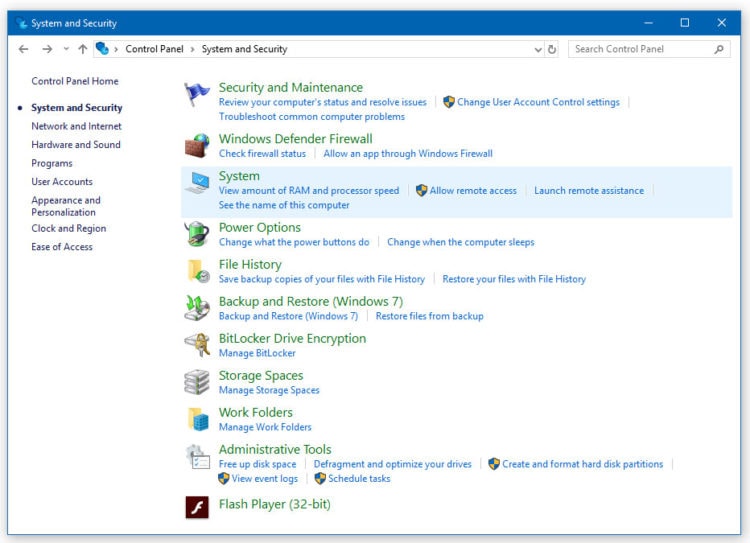Viewport: 750px width, 543px height.
Task: Click the Administrative Tools icon
Action: click(x=197, y=457)
